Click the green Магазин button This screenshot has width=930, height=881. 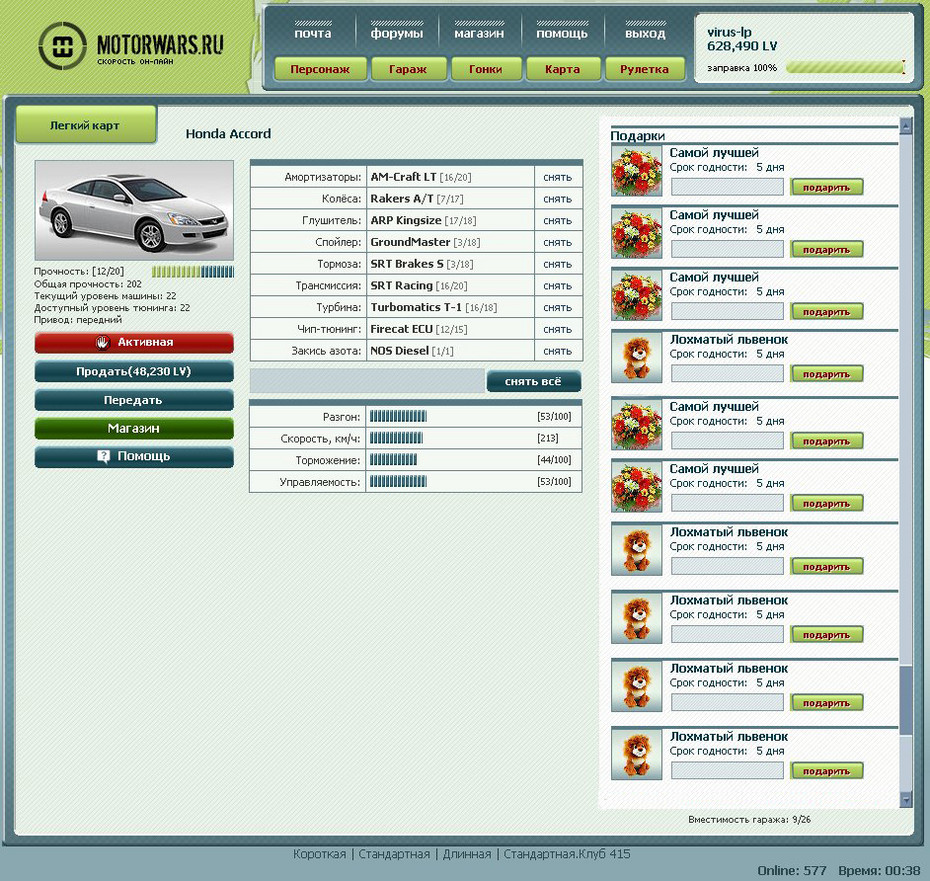click(134, 428)
